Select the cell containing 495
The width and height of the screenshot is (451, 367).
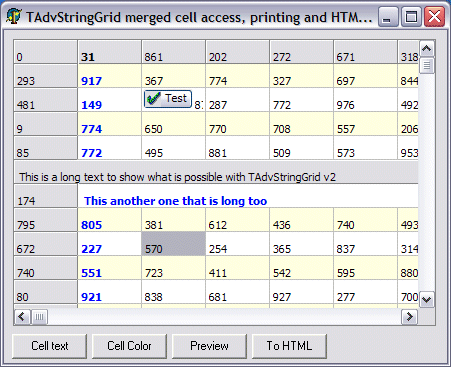(174, 148)
